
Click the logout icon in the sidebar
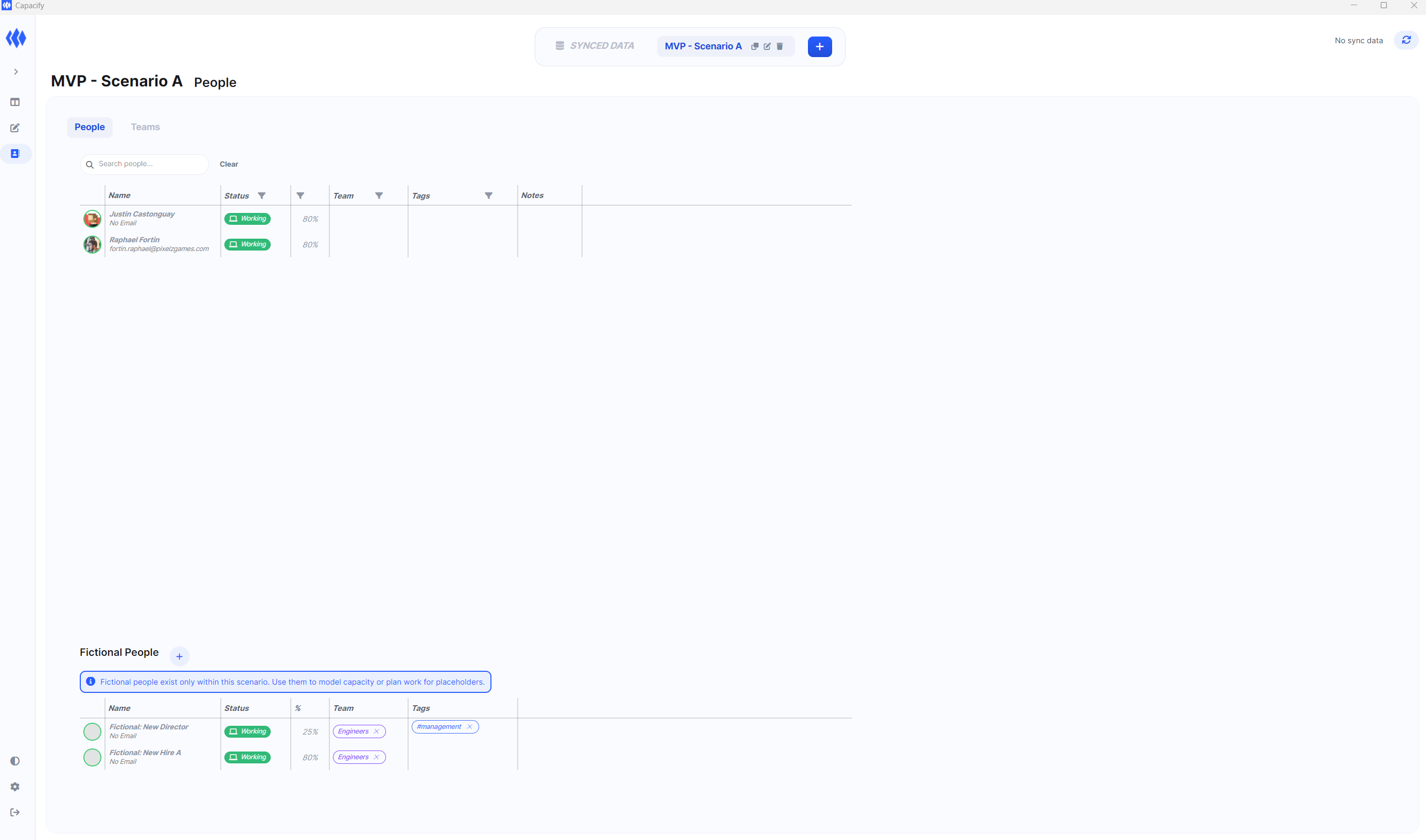[x=15, y=812]
